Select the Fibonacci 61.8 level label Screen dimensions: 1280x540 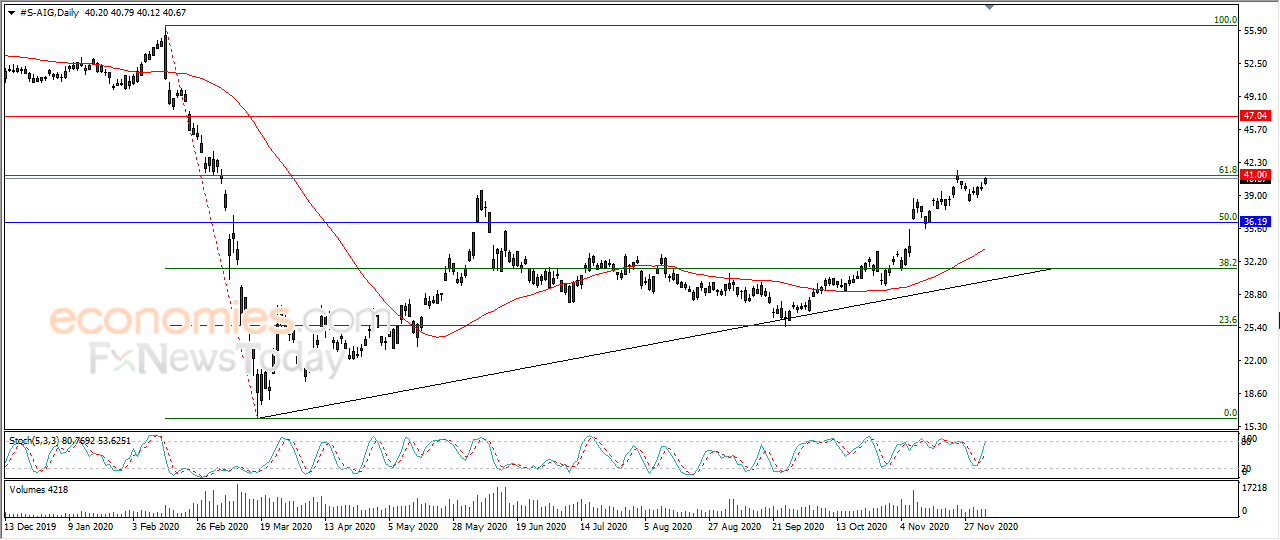click(x=1228, y=170)
